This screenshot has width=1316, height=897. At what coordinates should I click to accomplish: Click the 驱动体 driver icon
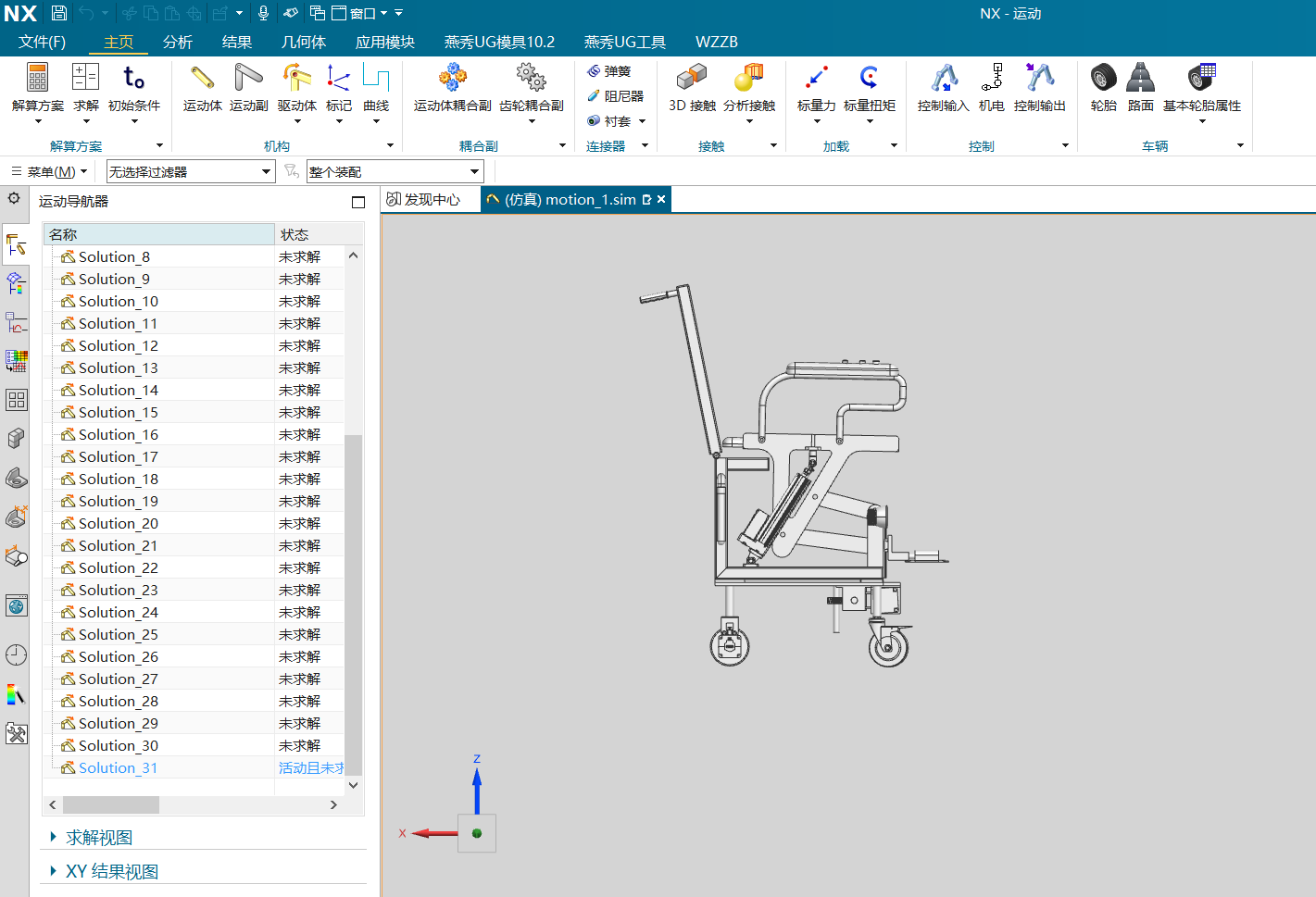click(296, 77)
